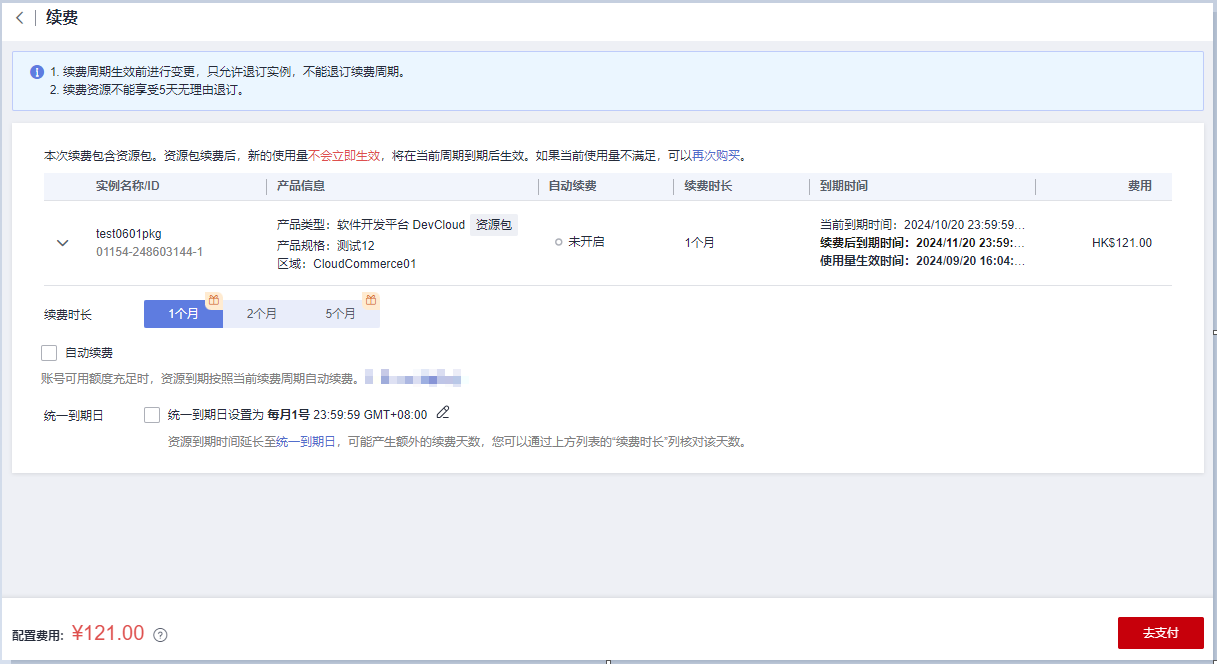The height and width of the screenshot is (664, 1217).
Task: Enable the 自动续费 checkbox
Action: click(49, 353)
